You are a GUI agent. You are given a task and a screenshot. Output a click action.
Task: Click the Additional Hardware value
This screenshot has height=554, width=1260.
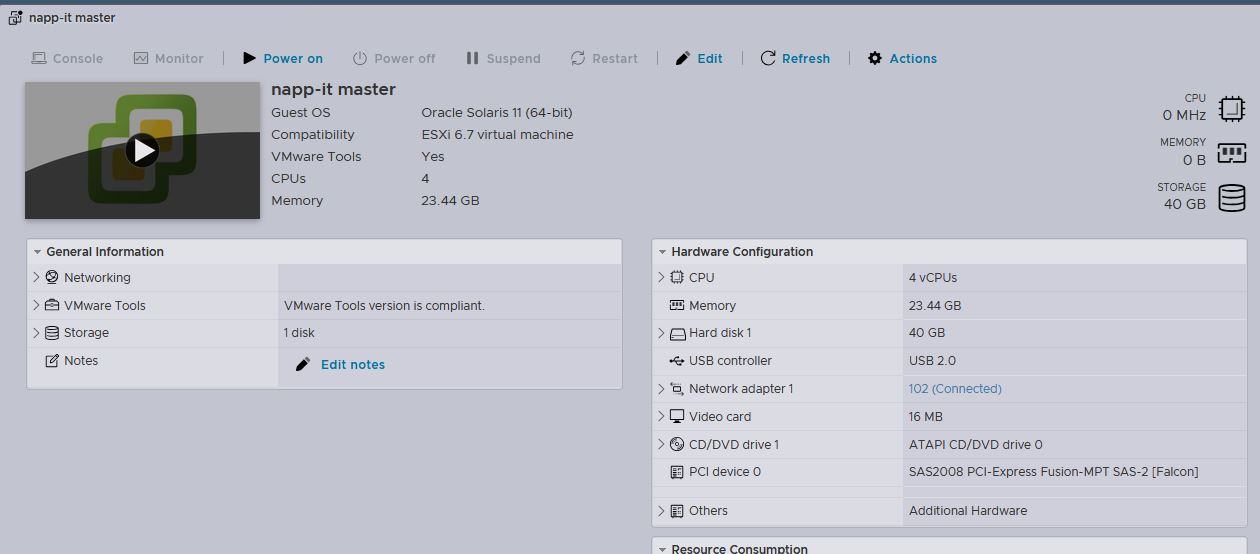(968, 511)
